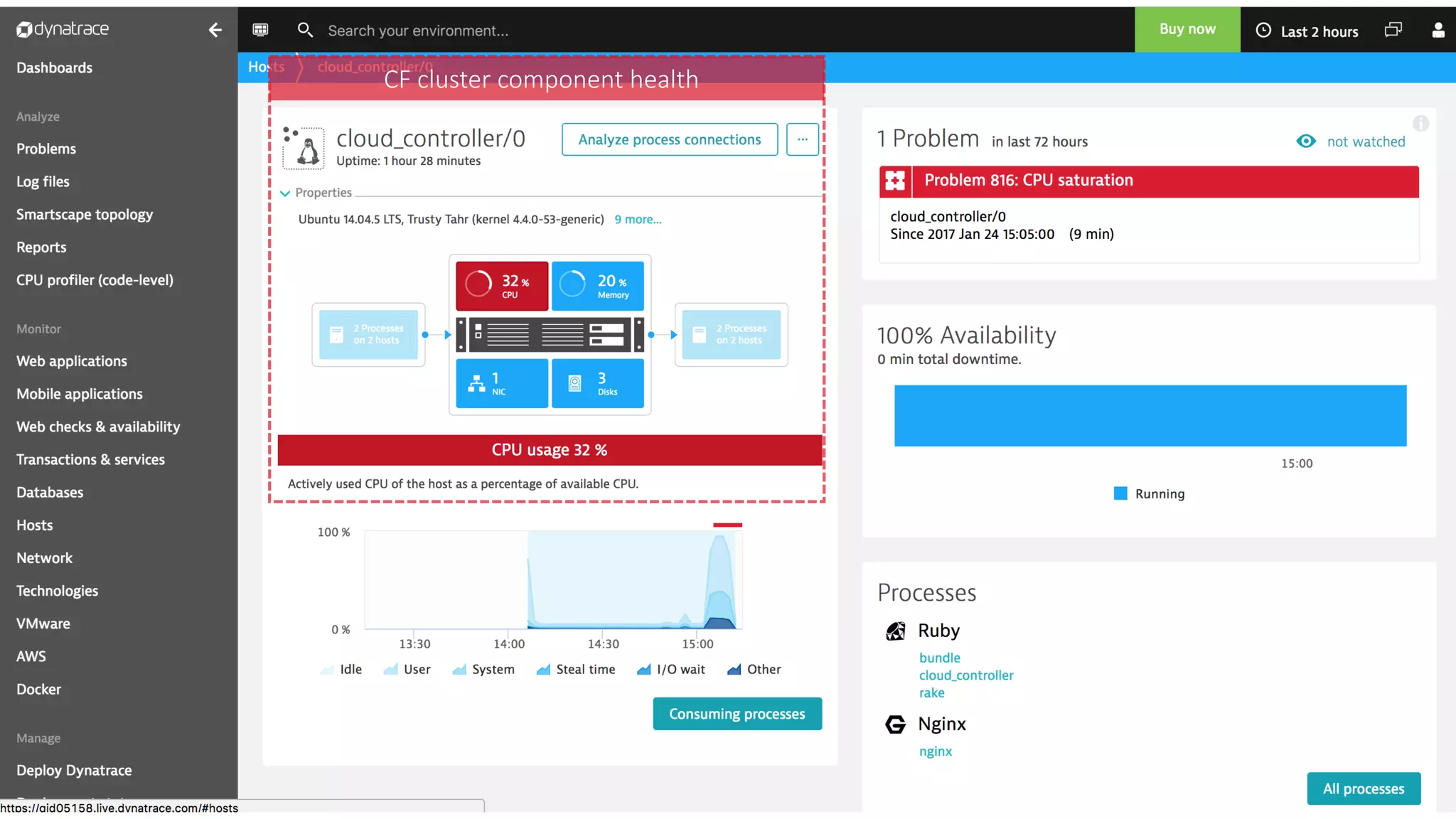Click the Buy now button
The width and height of the screenshot is (1456, 819).
click(1187, 30)
